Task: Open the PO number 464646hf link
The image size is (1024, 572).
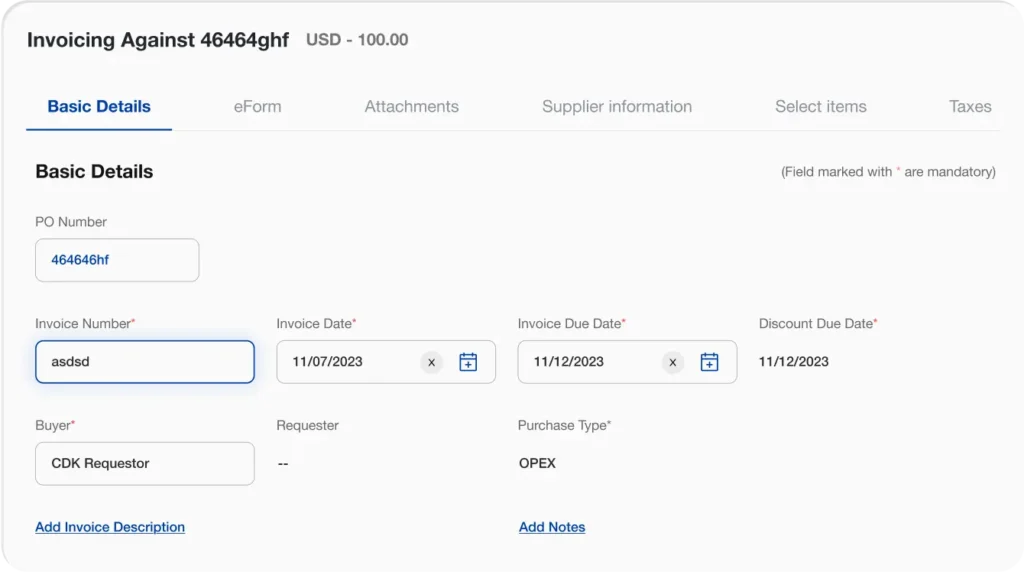Action: click(x=80, y=260)
